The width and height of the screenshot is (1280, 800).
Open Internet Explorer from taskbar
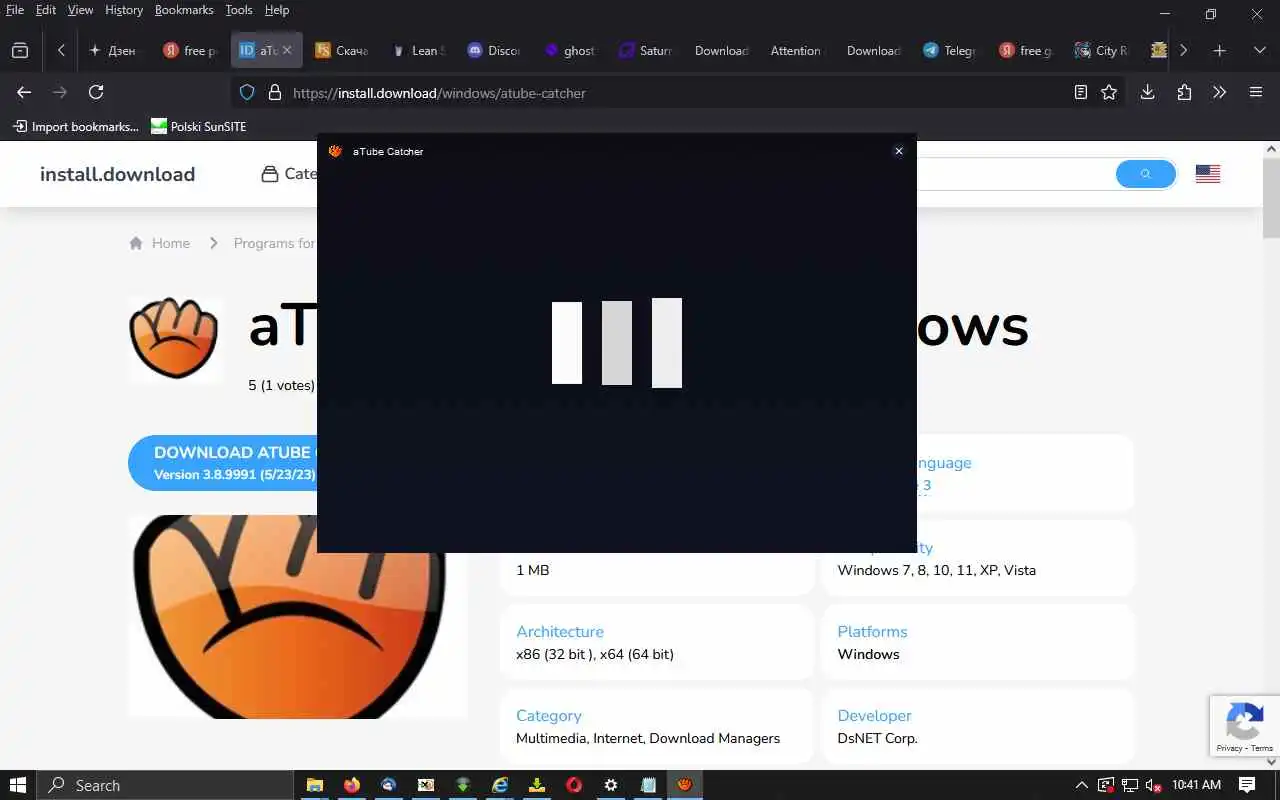point(499,785)
